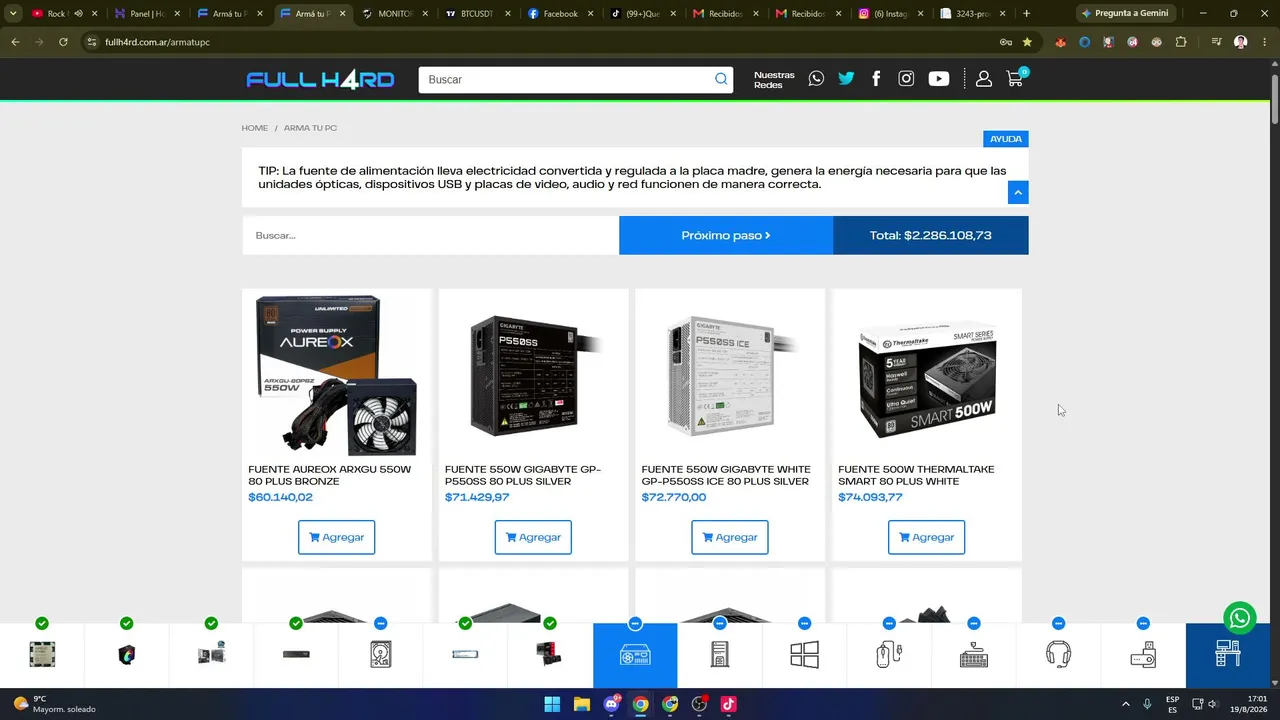Reload the current page
The width and height of the screenshot is (1280, 720).
tap(63, 42)
